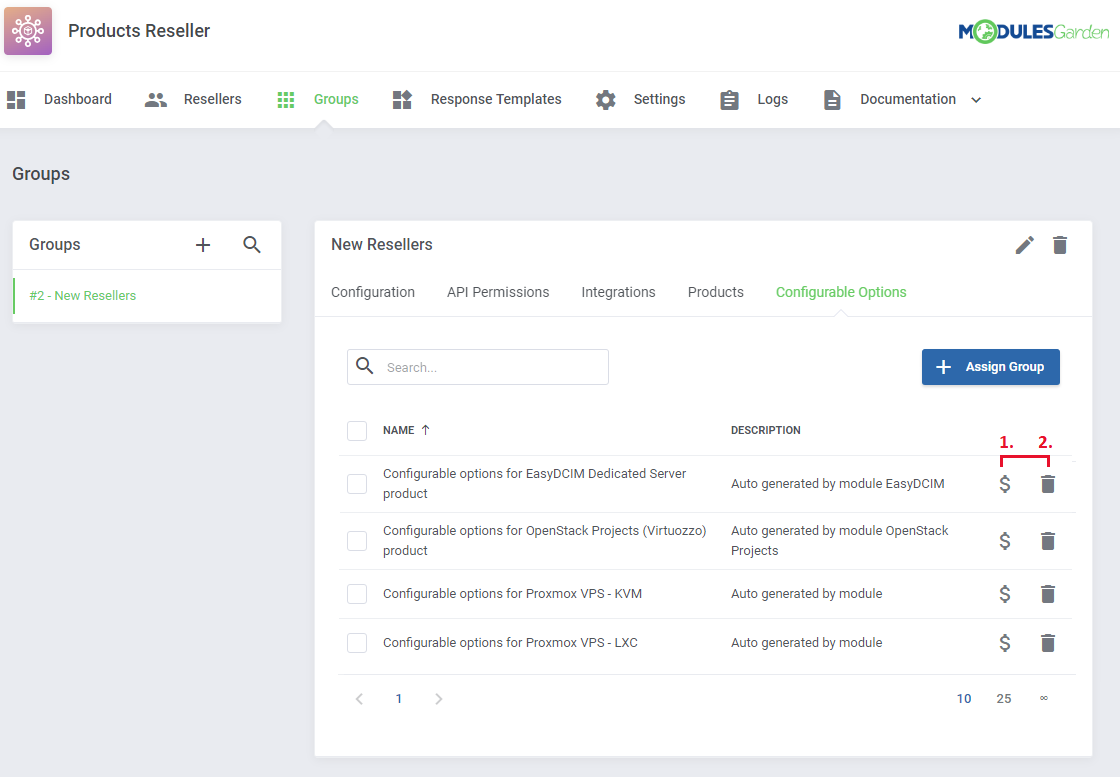Go to previous page arrow
Viewport: 1120px width, 777px height.
coord(359,699)
